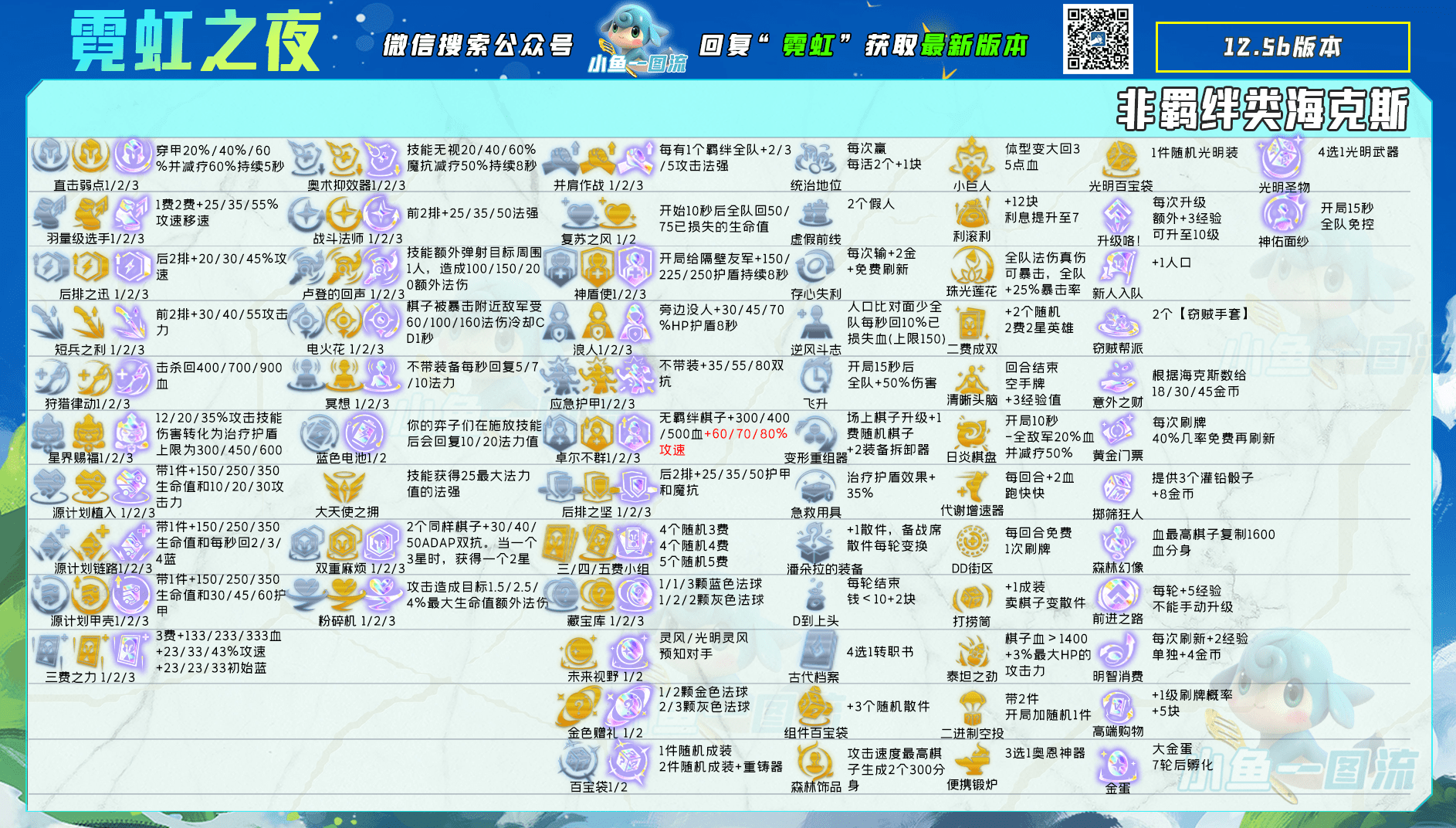Click the 明智消费 augment icon
The image size is (1456, 828).
point(1117,651)
